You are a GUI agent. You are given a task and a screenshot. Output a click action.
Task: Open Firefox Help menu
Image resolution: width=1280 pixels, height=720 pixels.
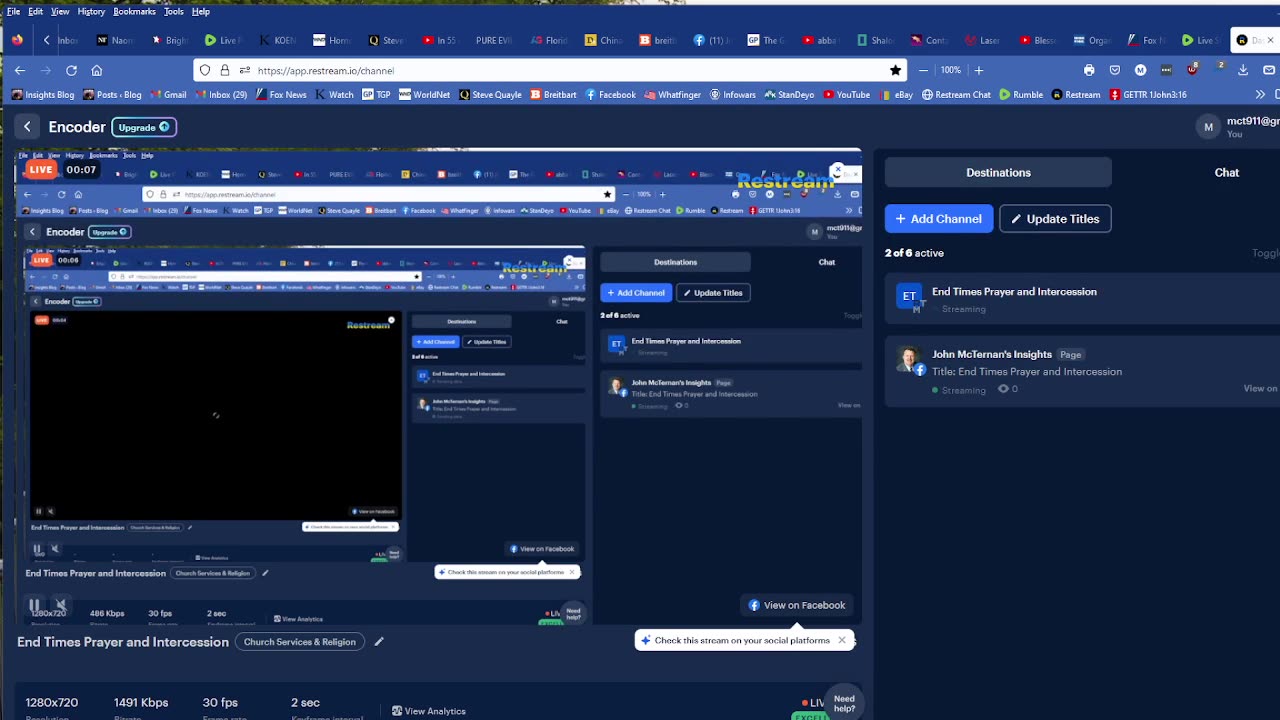tap(200, 12)
